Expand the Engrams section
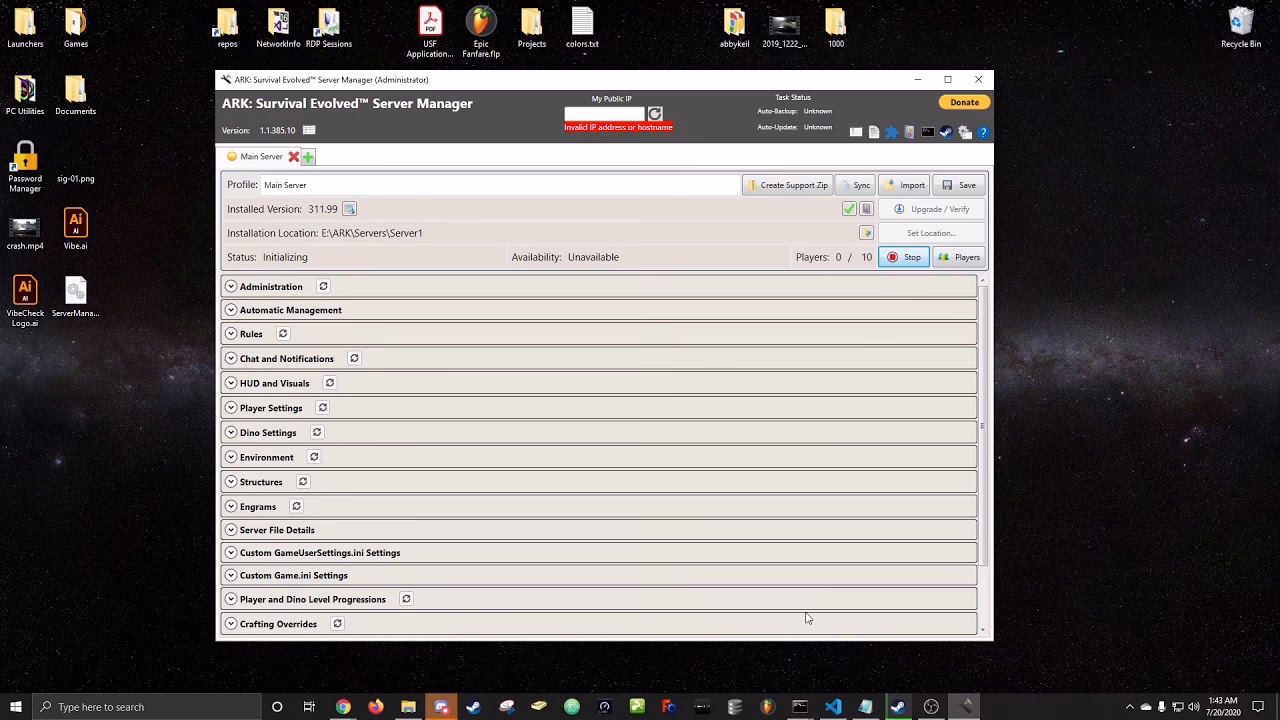 pos(231,506)
